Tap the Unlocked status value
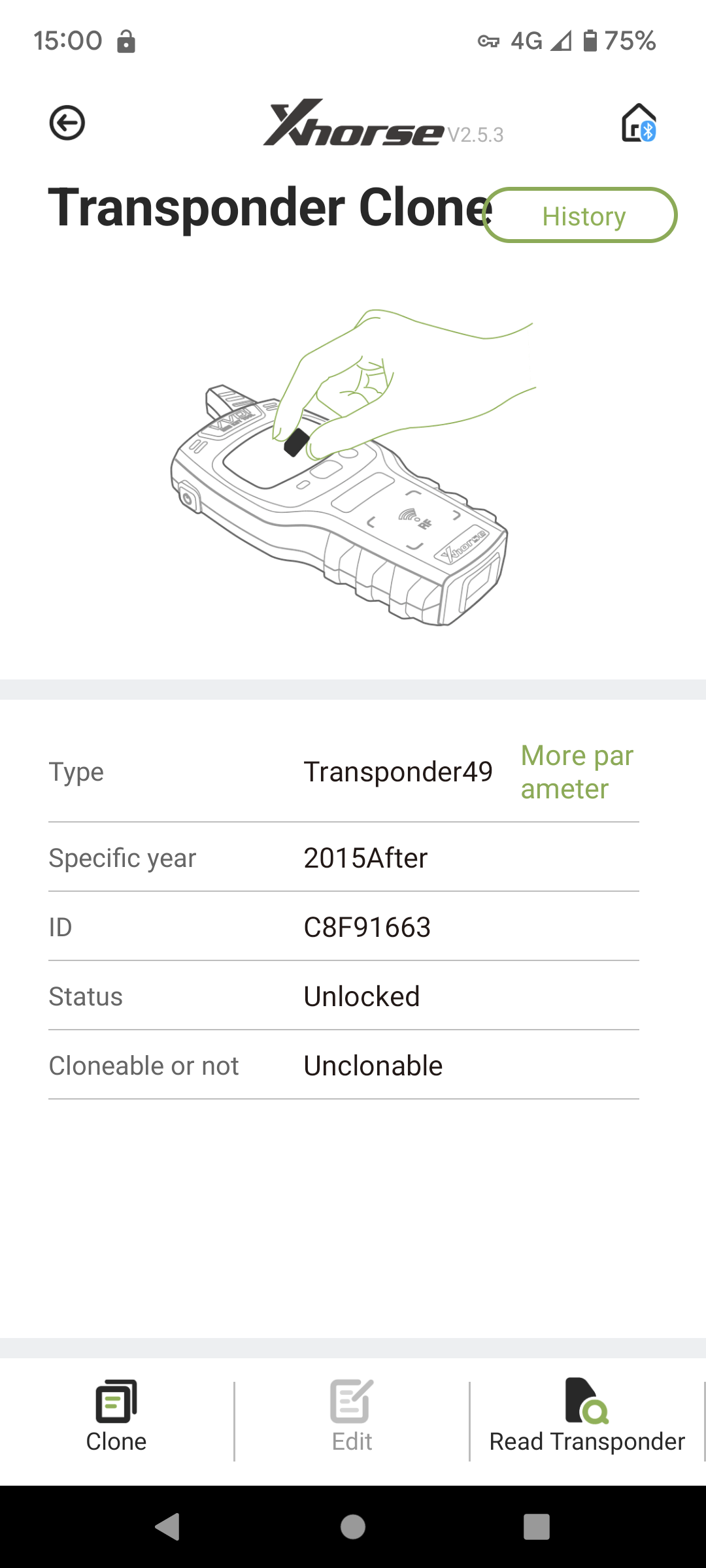The width and height of the screenshot is (706, 1568). click(x=362, y=996)
